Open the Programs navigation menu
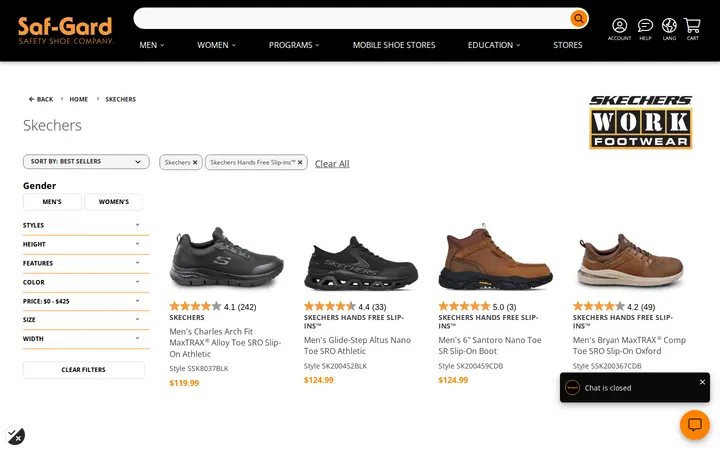Image resolution: width=720 pixels, height=450 pixels. point(294,45)
